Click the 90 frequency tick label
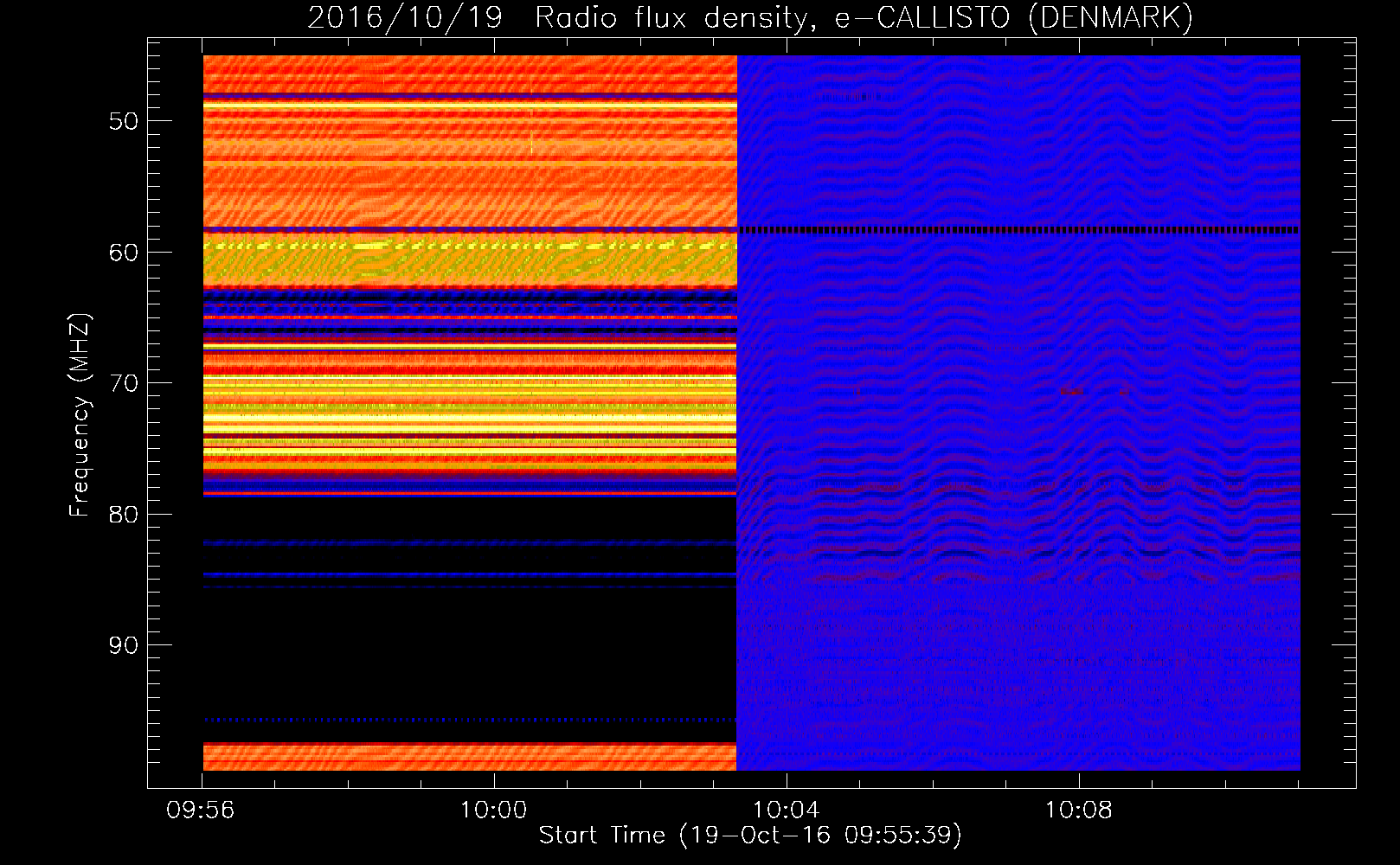The height and width of the screenshot is (865, 1400). tap(124, 645)
